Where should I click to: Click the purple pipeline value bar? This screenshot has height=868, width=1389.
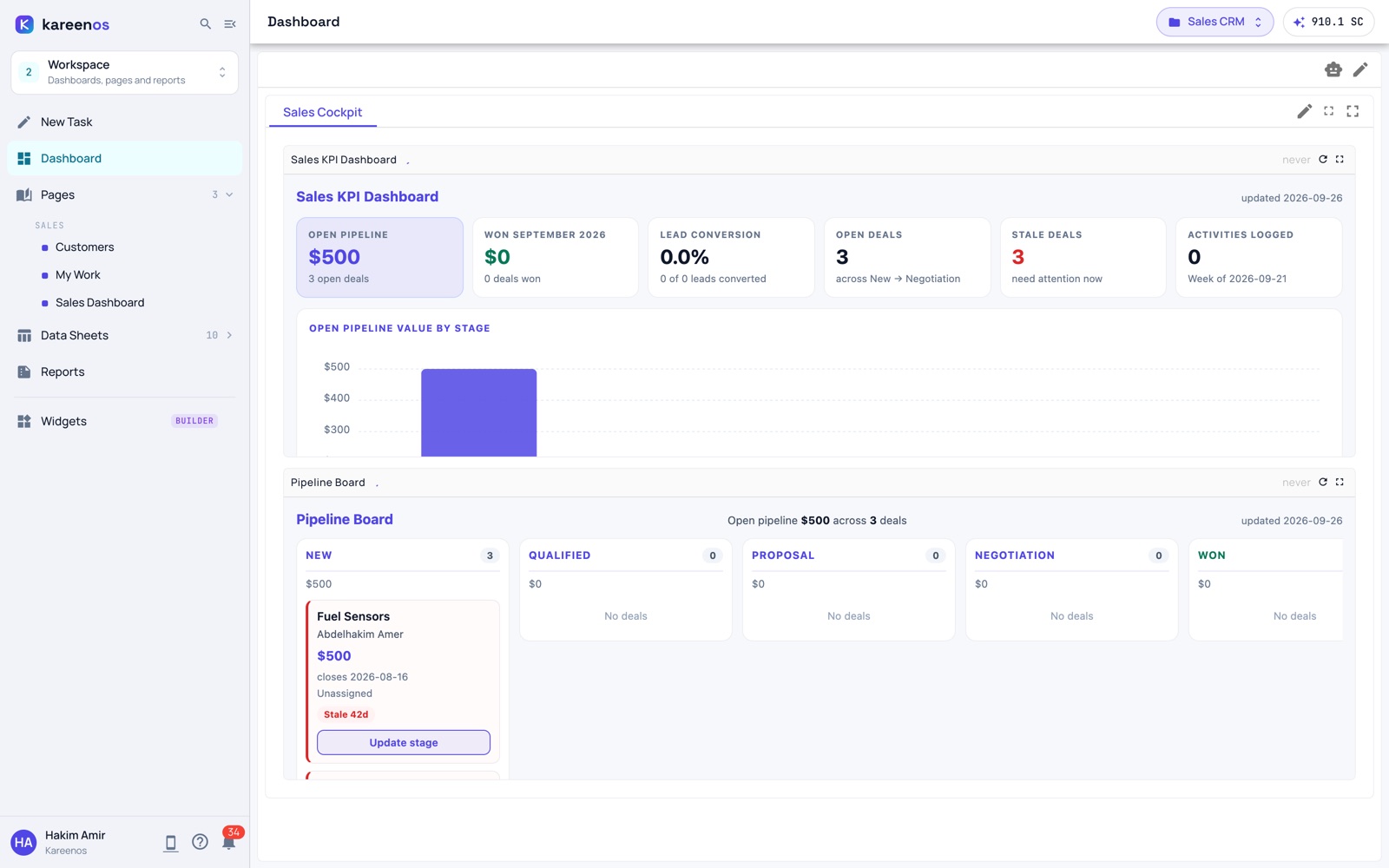479,413
